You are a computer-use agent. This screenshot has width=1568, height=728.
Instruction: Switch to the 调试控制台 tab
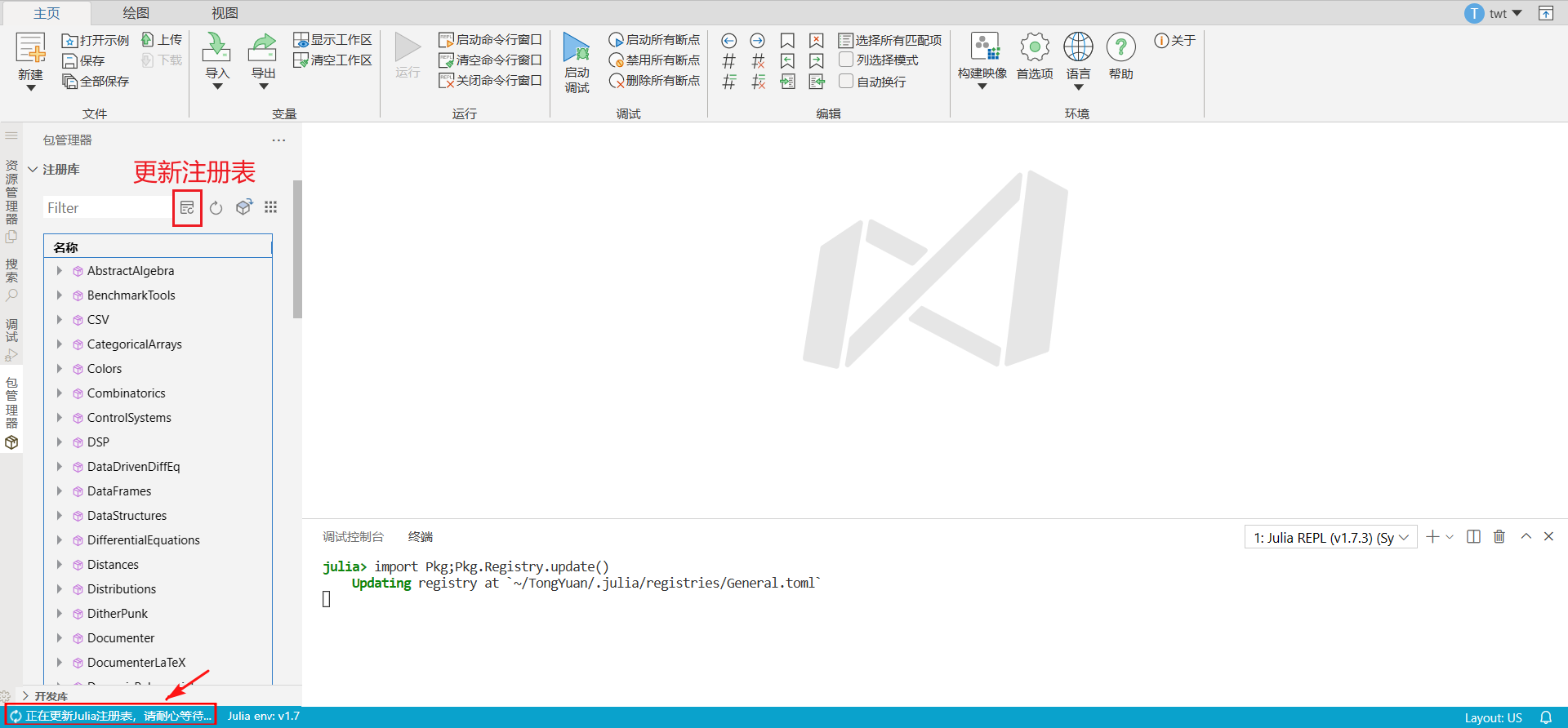coord(353,536)
